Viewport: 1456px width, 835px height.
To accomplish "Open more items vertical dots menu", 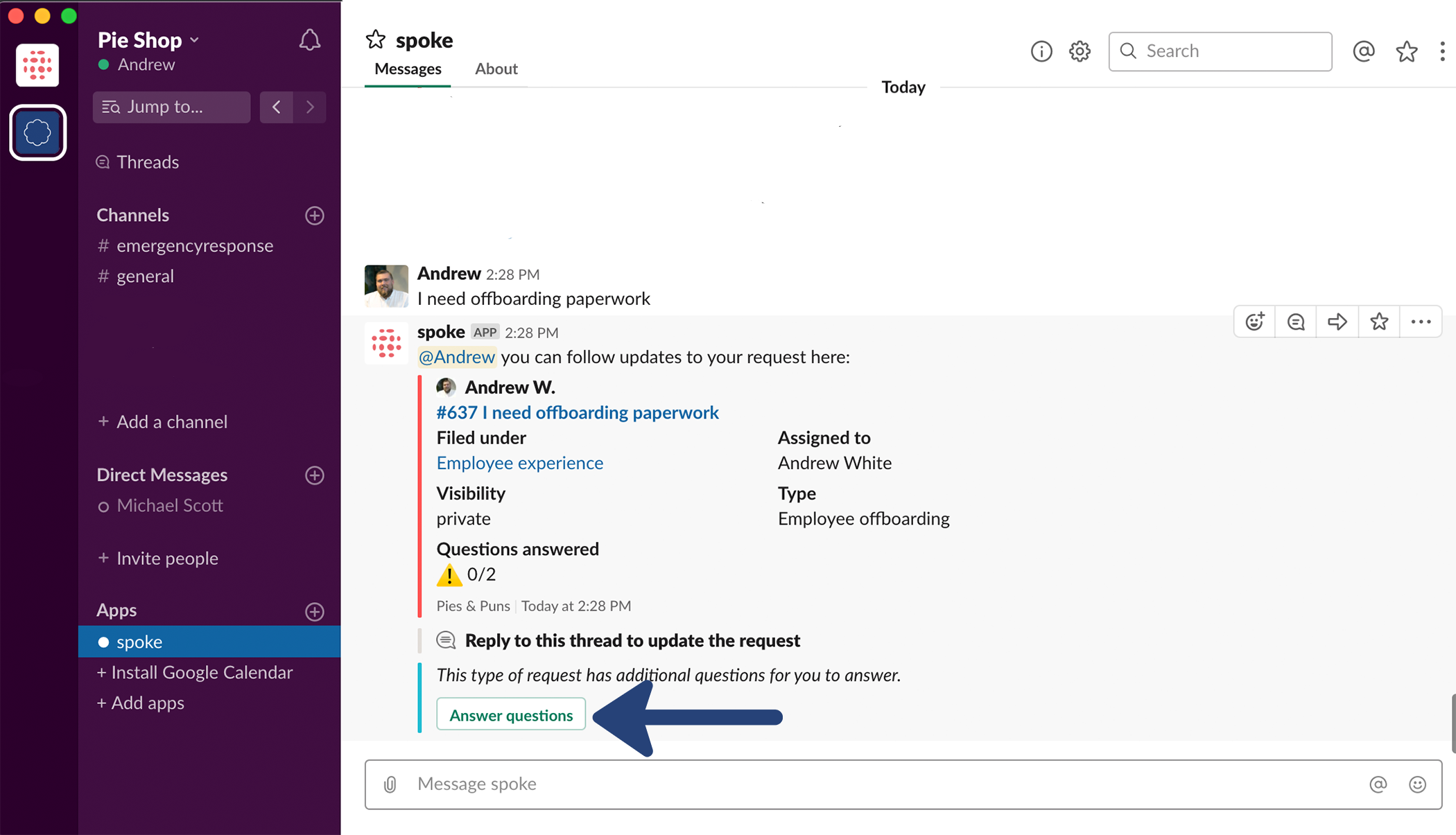I will pyautogui.click(x=1442, y=51).
